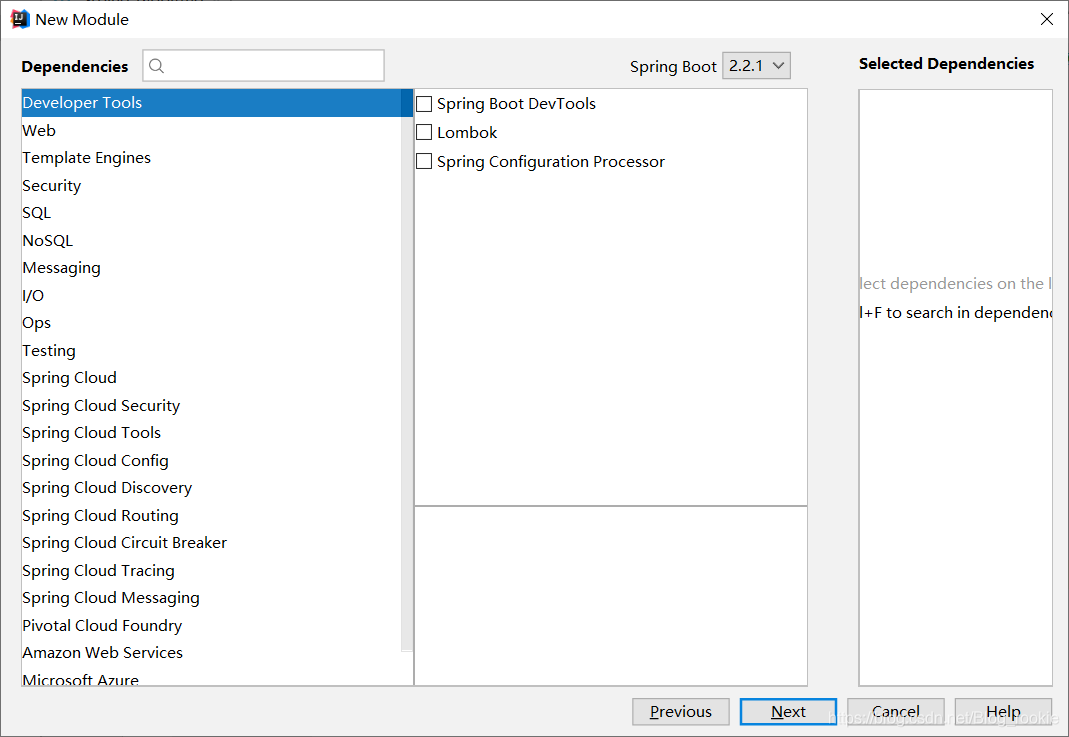Choose Spring Cloud Config category
The image size is (1069, 737).
(x=212, y=461)
